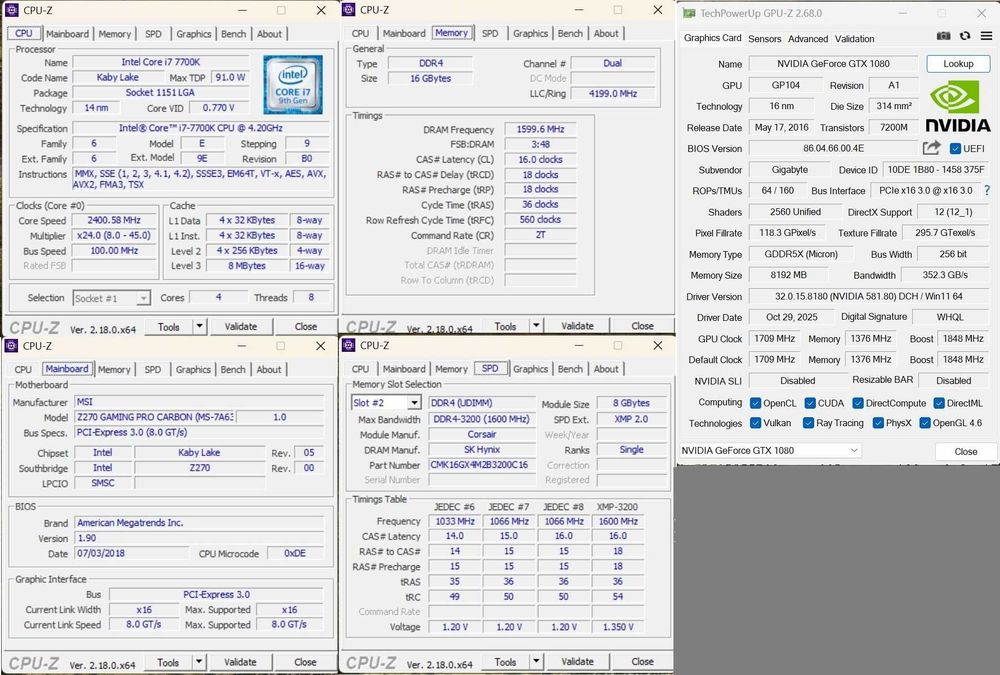The image size is (1000, 675).
Task: Click the title bar icon of the CPU-tab CPU-Z window
Action: point(11,10)
